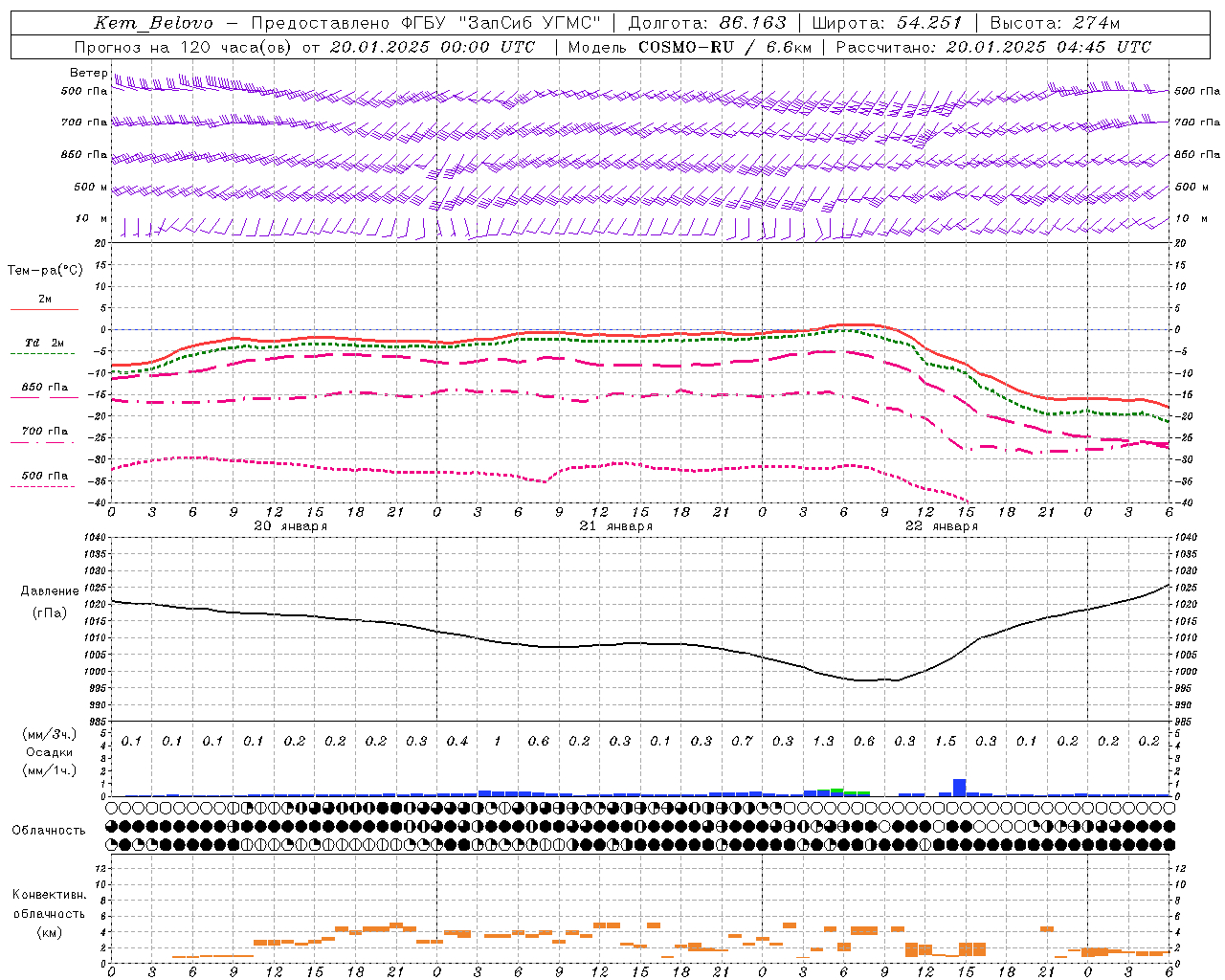
Task: Click the '0.7' precipitation amount value
Action: (742, 742)
